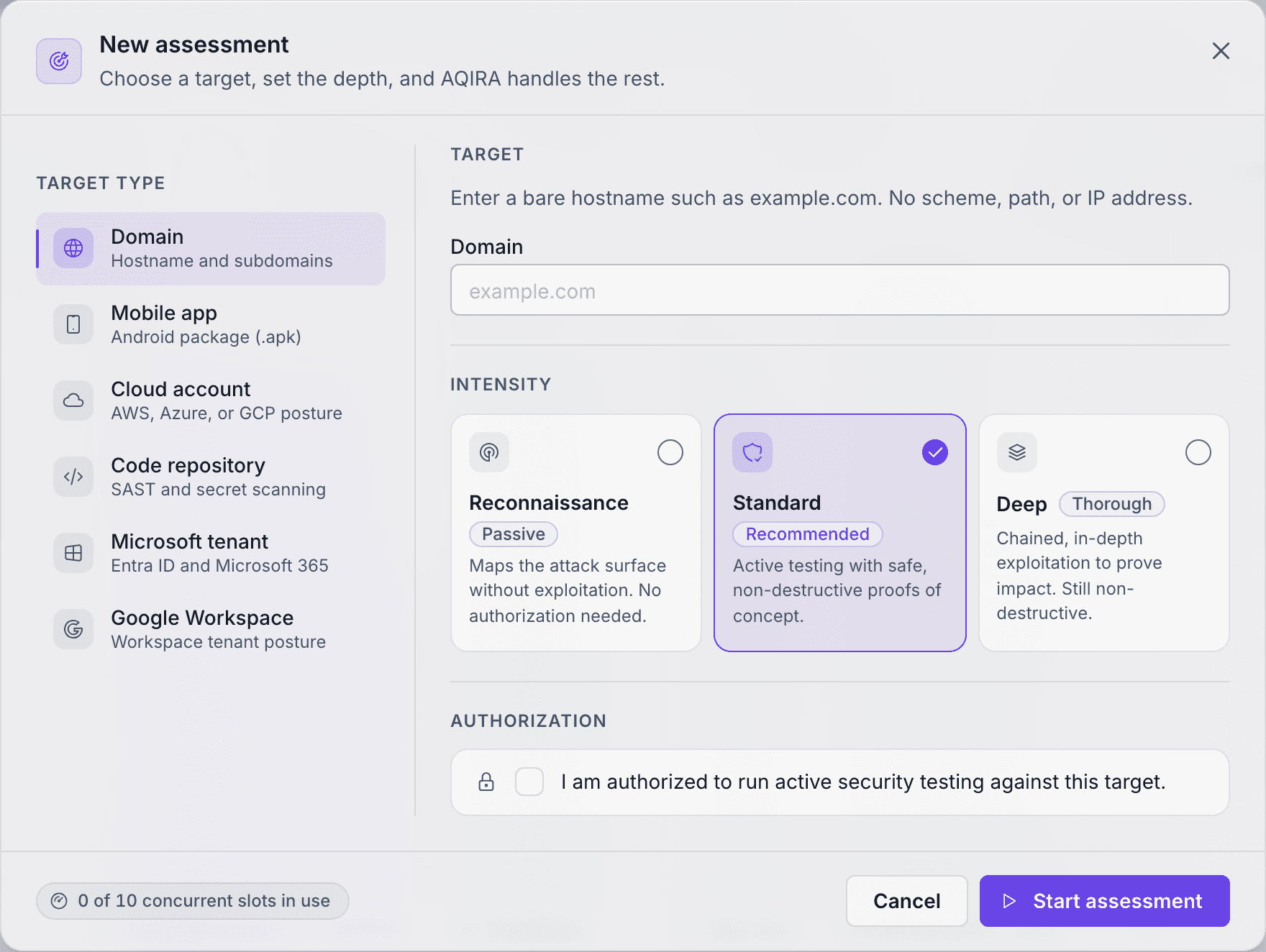The height and width of the screenshot is (952, 1266).
Task: Click the Cancel button
Action: tap(906, 901)
